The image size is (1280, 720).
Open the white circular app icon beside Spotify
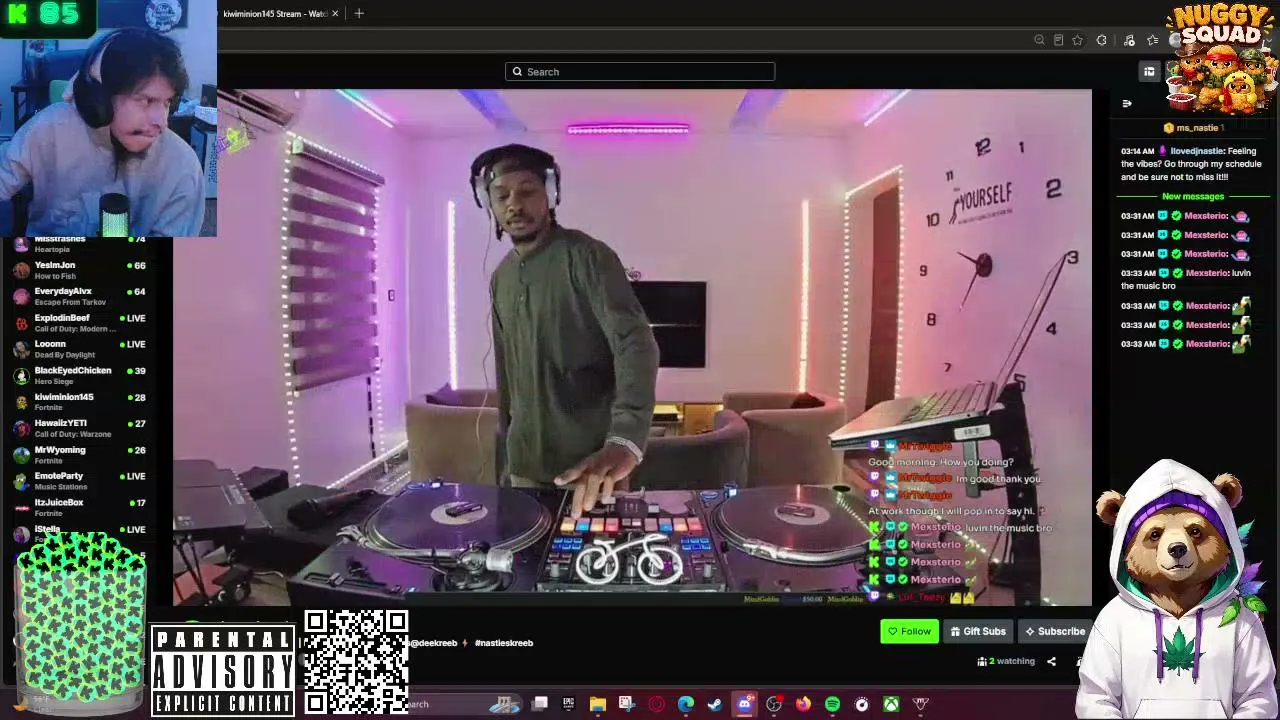[x=861, y=704]
